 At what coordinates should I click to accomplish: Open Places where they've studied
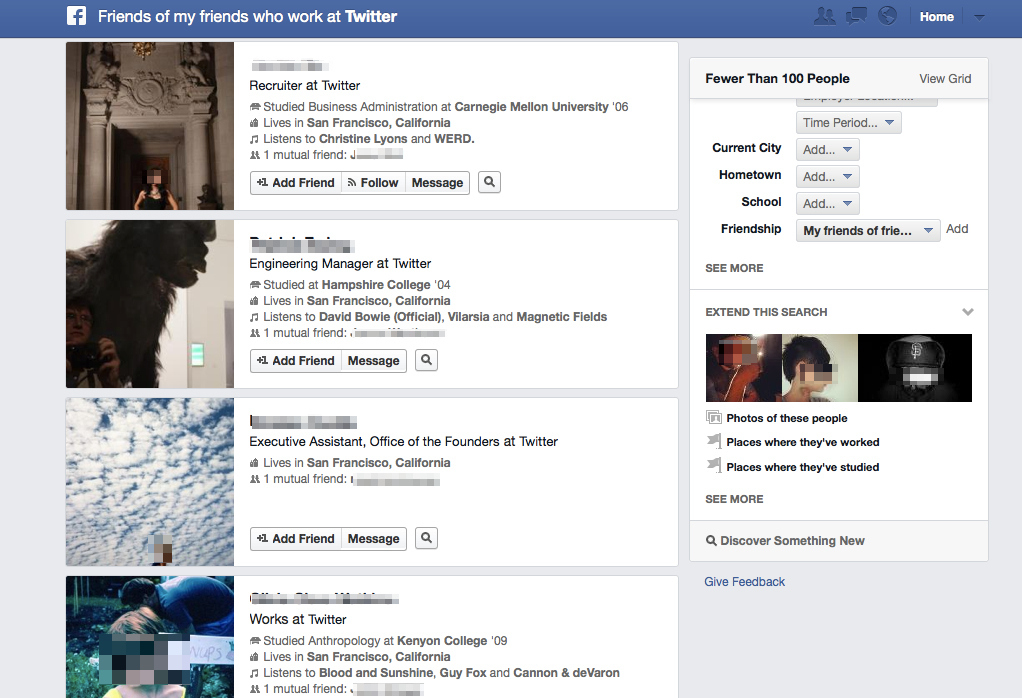[x=803, y=467]
